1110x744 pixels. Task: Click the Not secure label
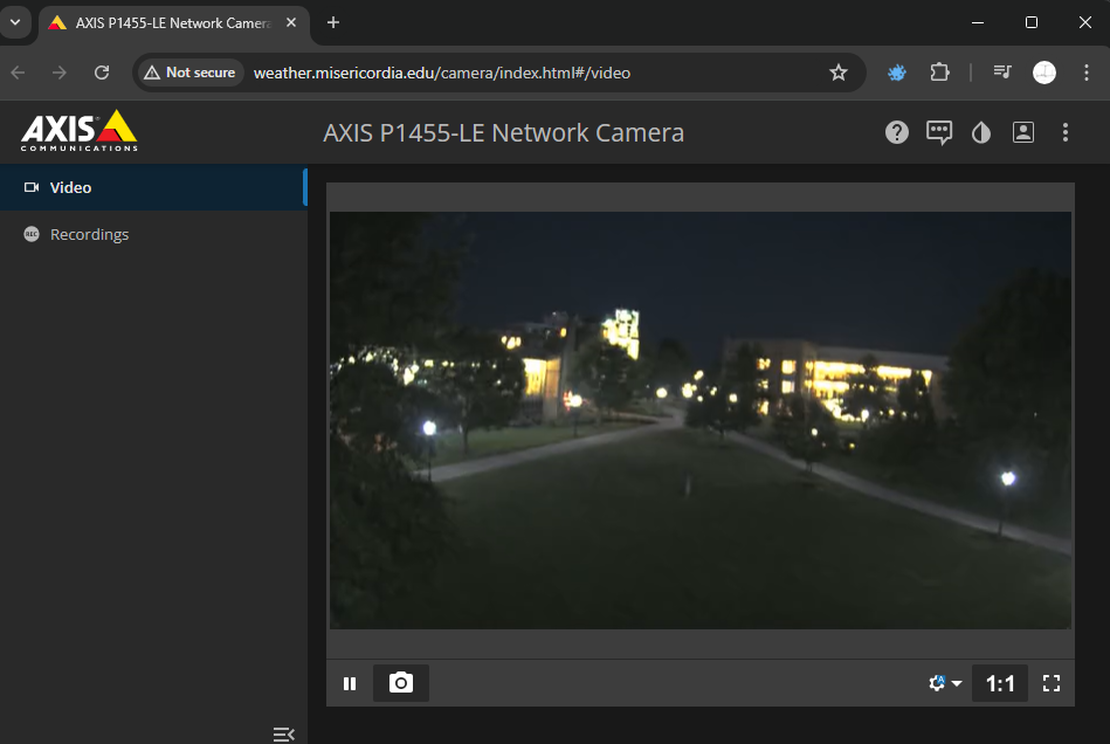click(189, 72)
